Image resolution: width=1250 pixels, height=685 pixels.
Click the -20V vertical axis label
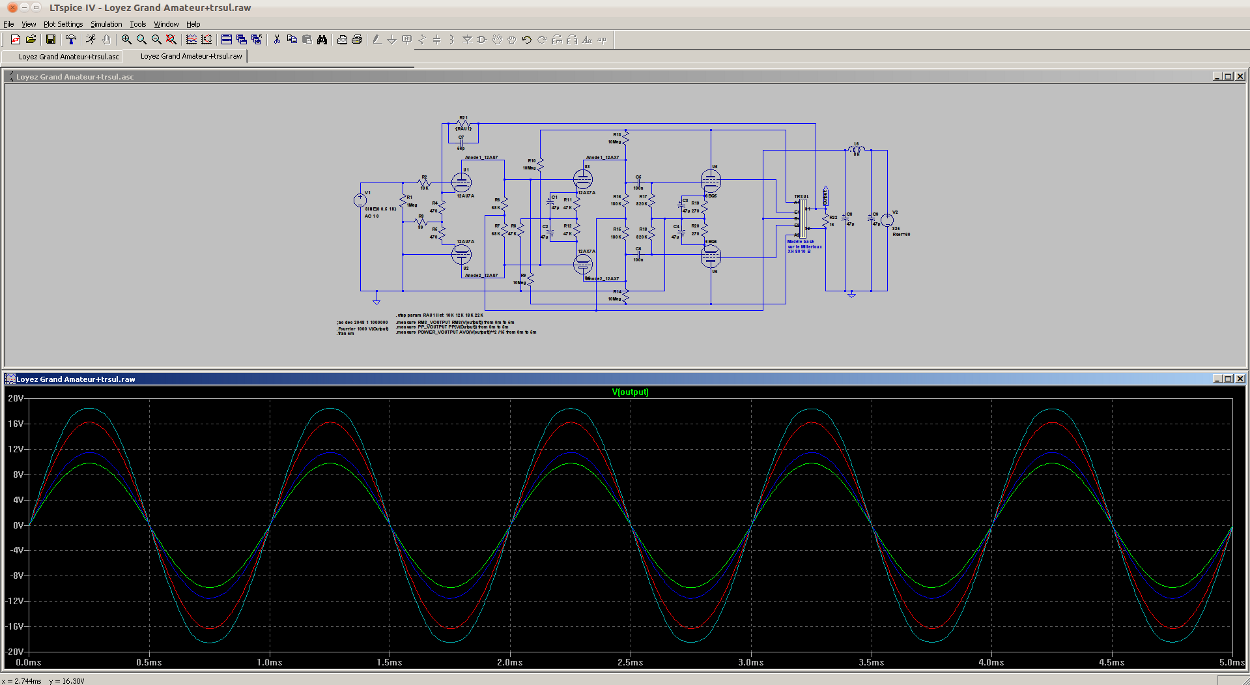point(14,651)
